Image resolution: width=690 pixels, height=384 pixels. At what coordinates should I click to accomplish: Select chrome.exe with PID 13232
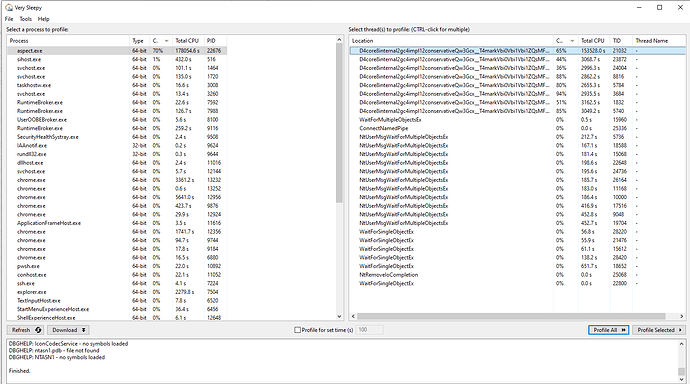[x=117, y=180]
